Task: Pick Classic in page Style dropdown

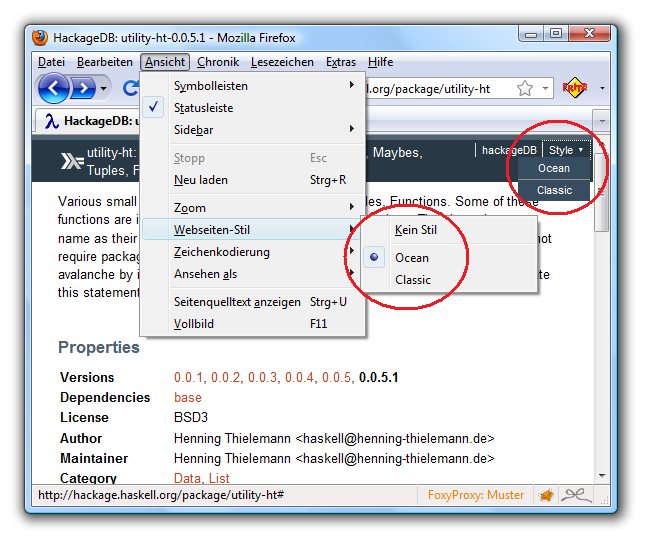Action: 554,190
